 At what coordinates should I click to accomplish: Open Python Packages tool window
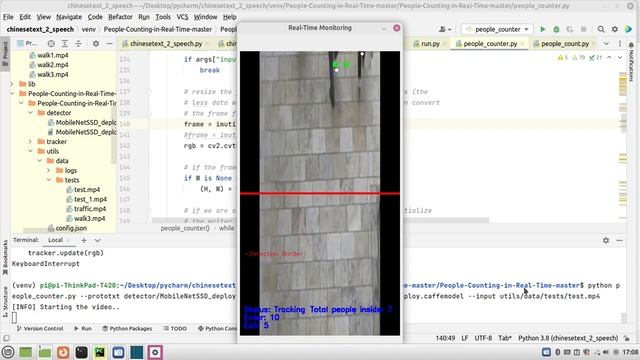coord(127,328)
